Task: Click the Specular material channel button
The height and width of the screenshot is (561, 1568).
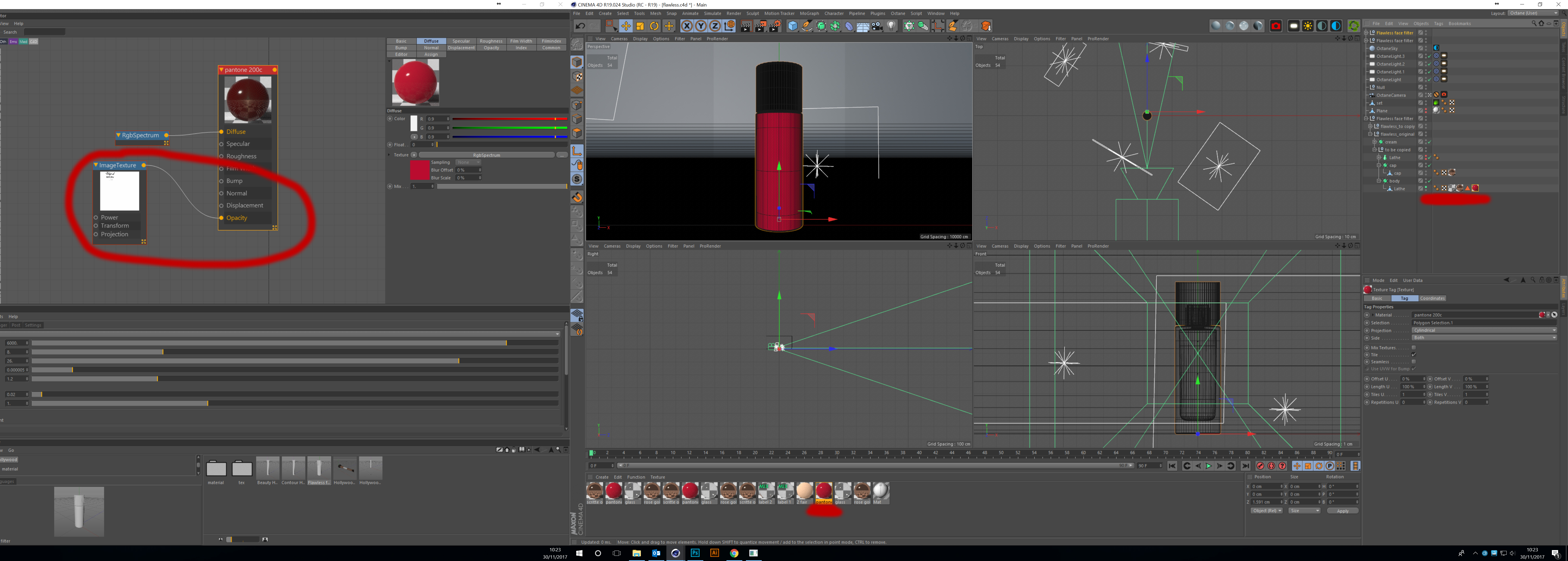Action: coord(461,41)
